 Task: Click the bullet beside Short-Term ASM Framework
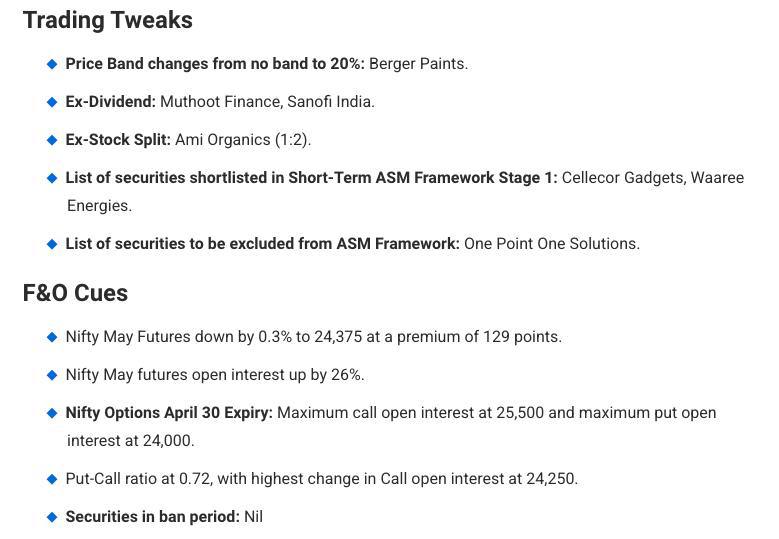coord(52,178)
